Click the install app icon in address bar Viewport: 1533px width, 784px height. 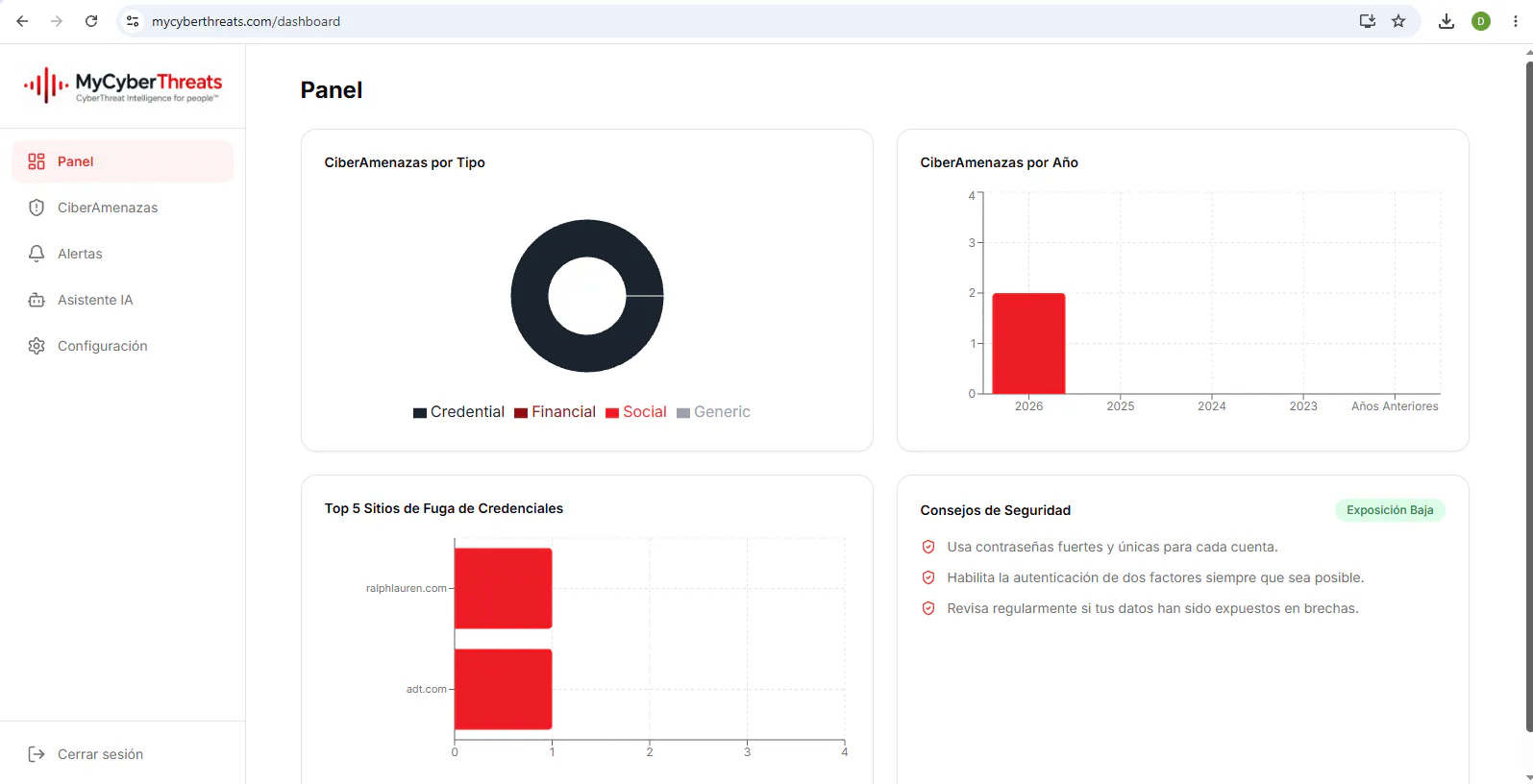click(1367, 21)
